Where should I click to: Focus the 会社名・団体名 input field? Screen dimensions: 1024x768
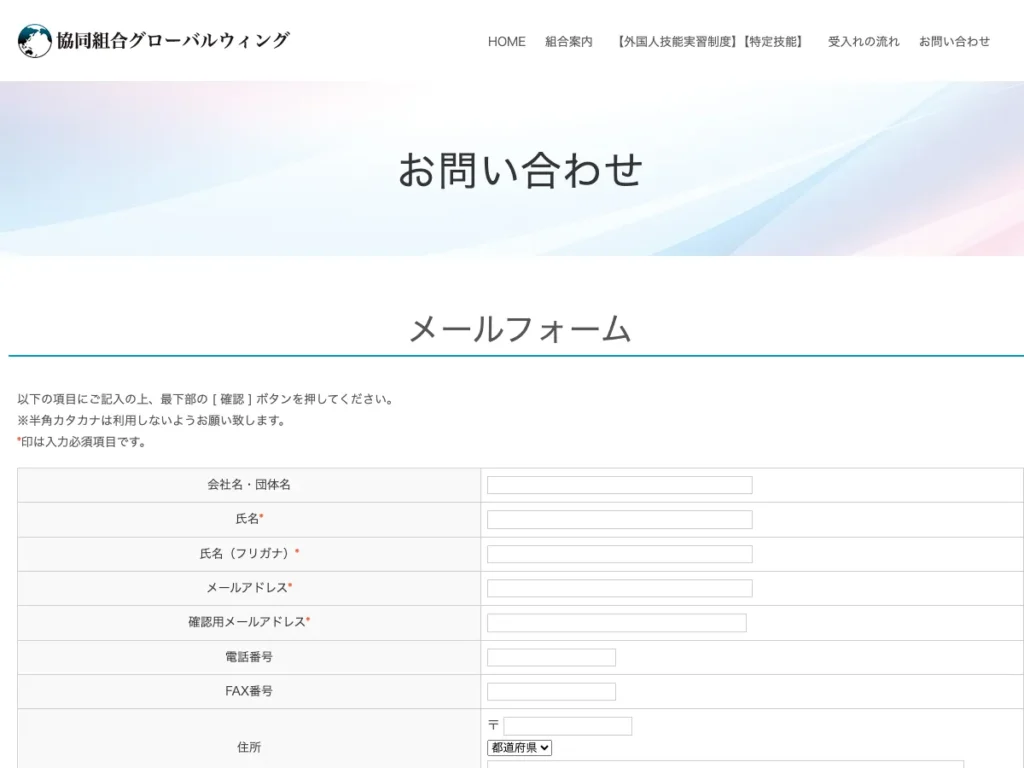point(620,485)
